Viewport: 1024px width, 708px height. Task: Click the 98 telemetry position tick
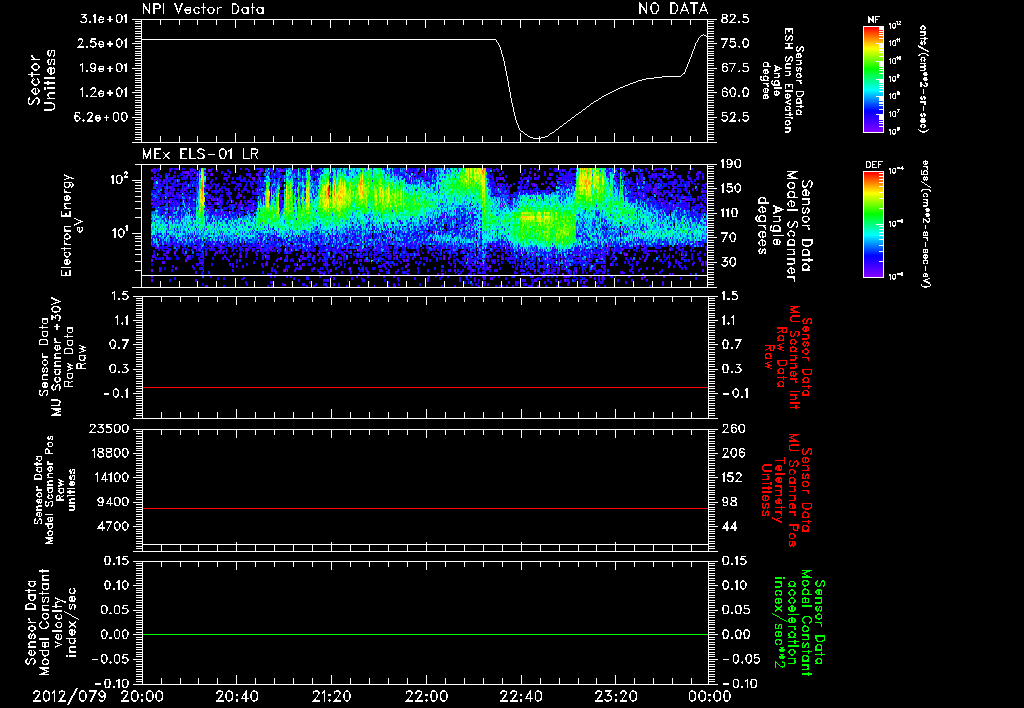(729, 502)
